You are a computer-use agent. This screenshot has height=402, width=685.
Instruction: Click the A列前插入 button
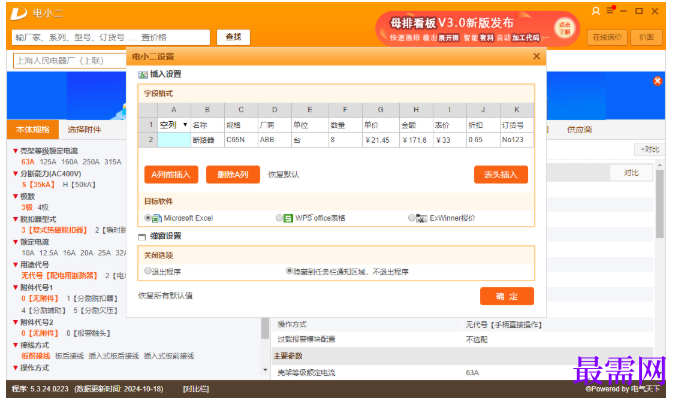point(171,175)
